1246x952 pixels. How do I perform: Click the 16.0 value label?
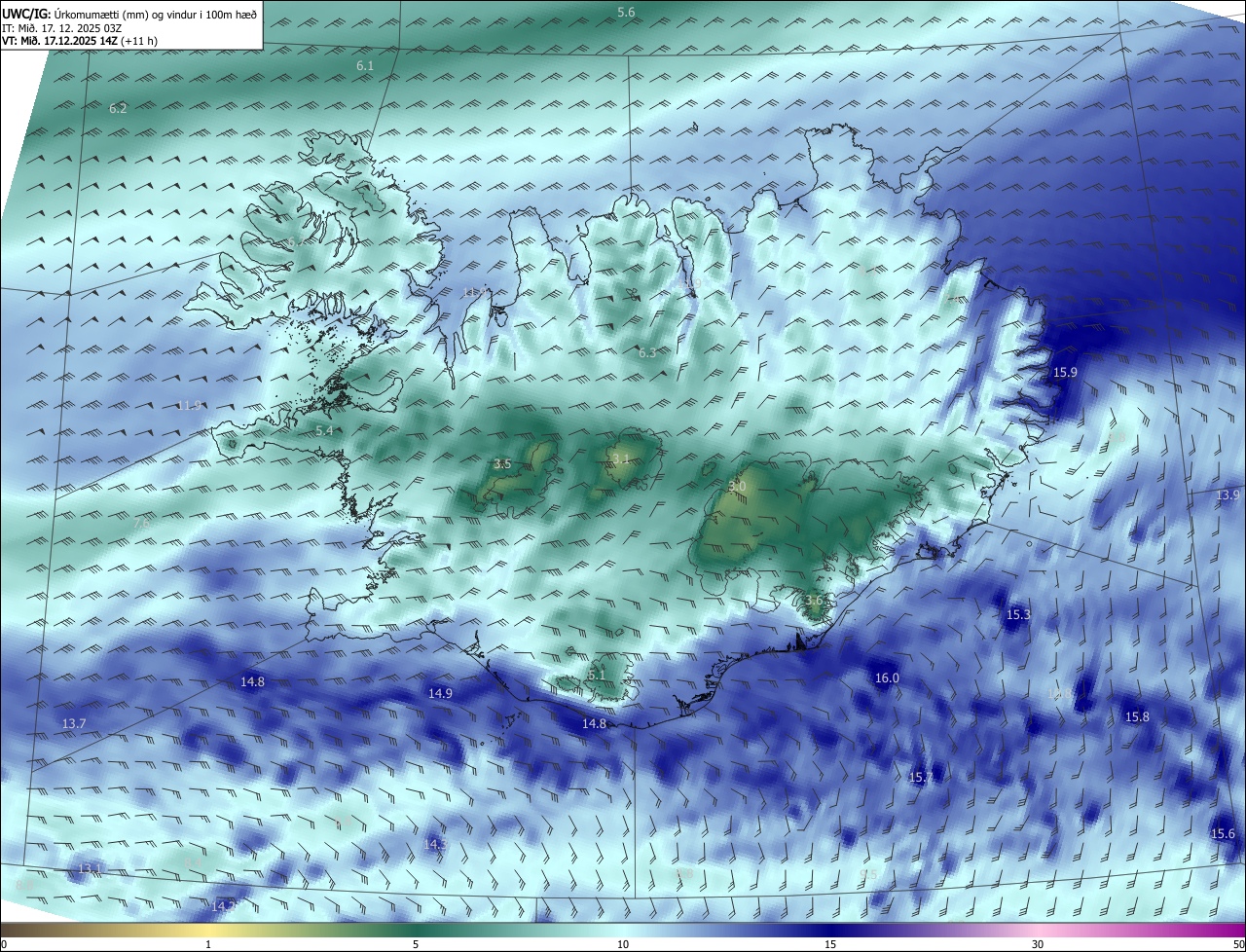point(887,677)
